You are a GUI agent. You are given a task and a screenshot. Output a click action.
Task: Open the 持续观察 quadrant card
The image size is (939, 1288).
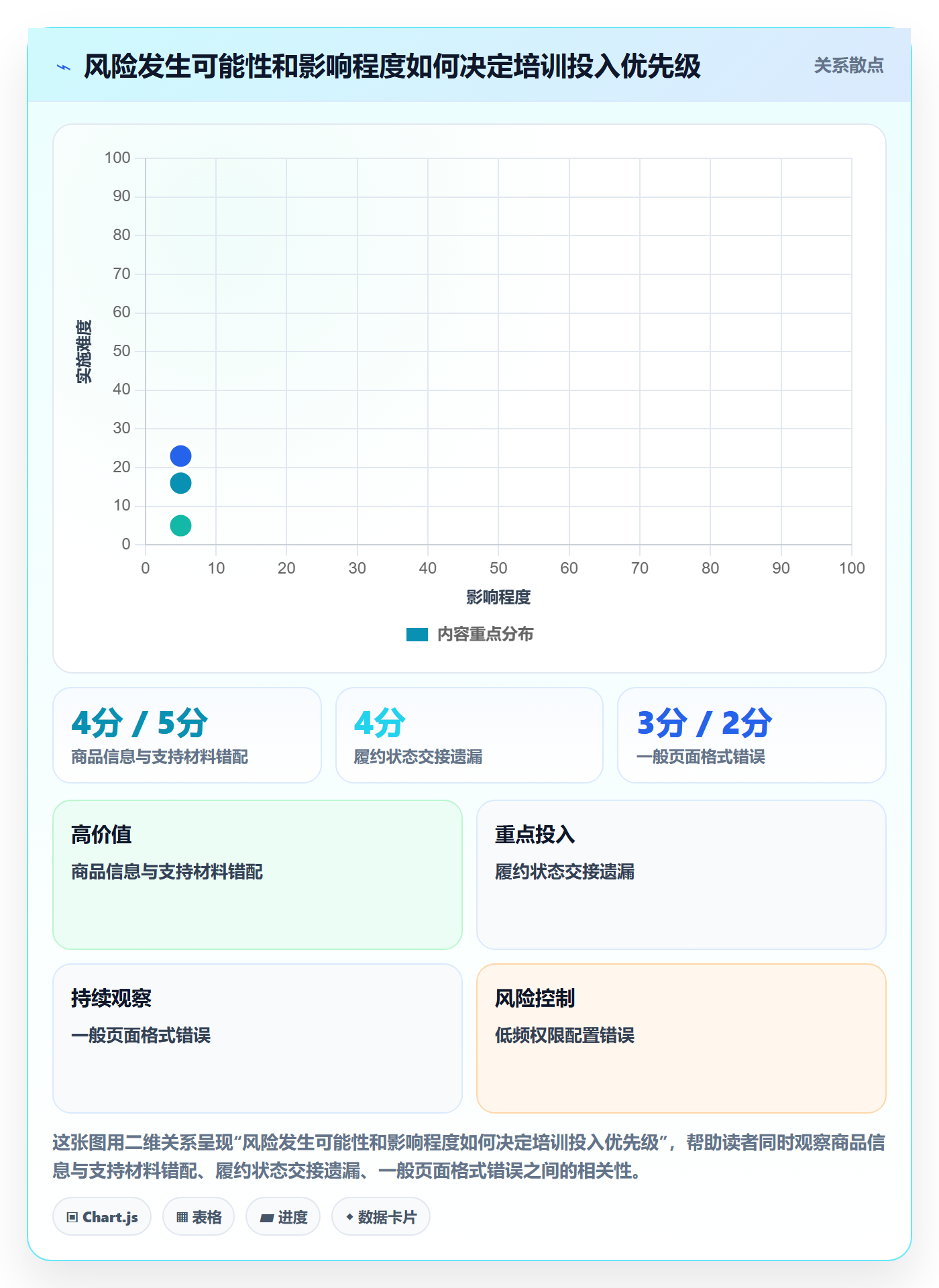pyautogui.click(x=258, y=1038)
